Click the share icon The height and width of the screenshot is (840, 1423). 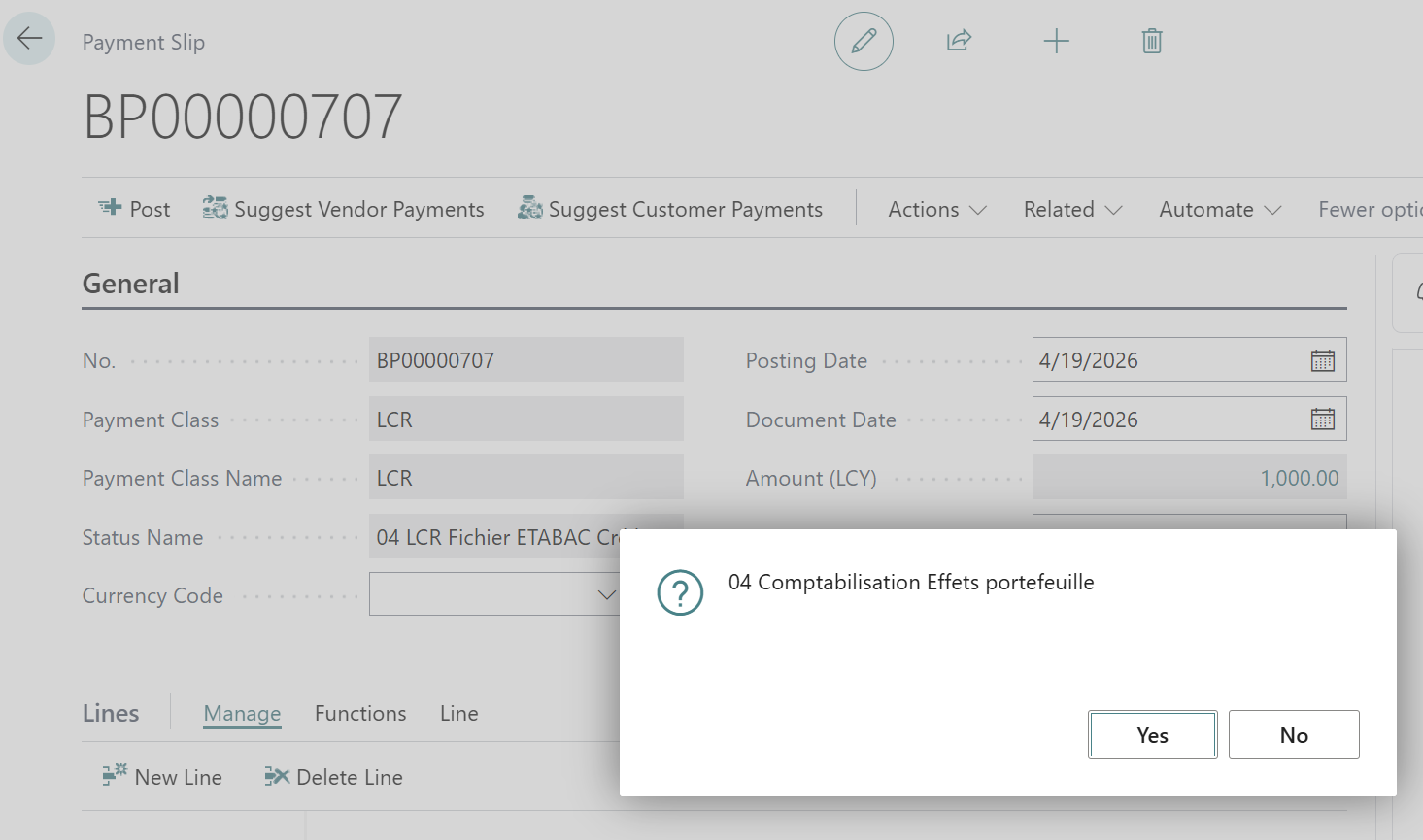(959, 41)
